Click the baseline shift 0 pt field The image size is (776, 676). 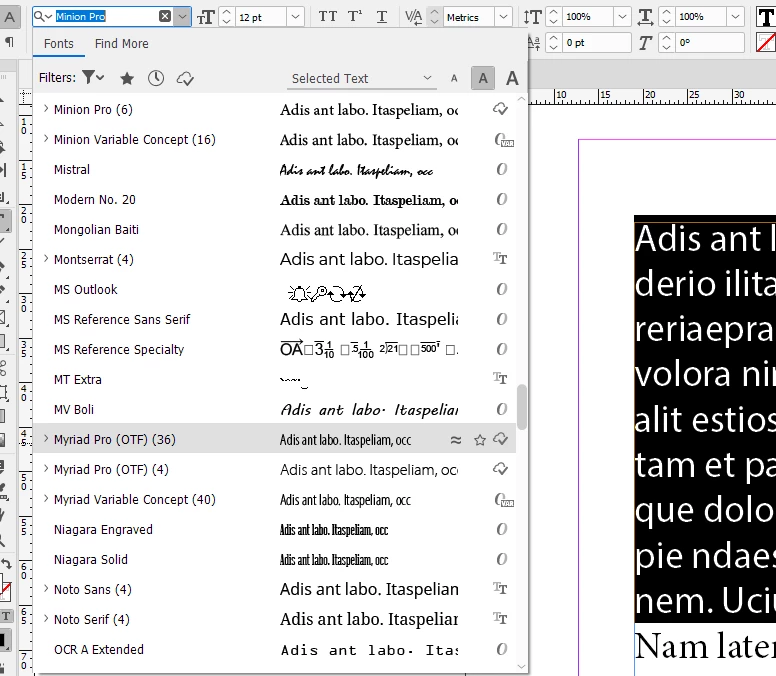point(596,43)
